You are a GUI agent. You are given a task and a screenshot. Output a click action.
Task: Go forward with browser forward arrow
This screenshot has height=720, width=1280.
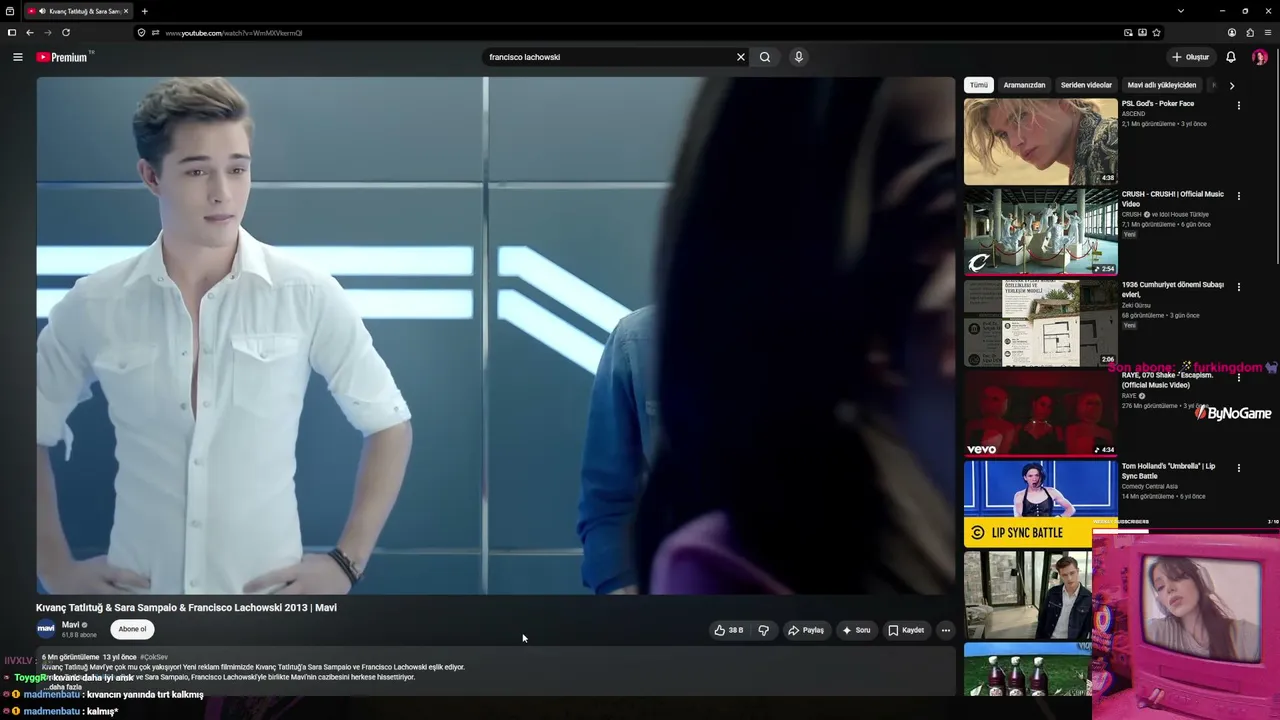pos(47,33)
